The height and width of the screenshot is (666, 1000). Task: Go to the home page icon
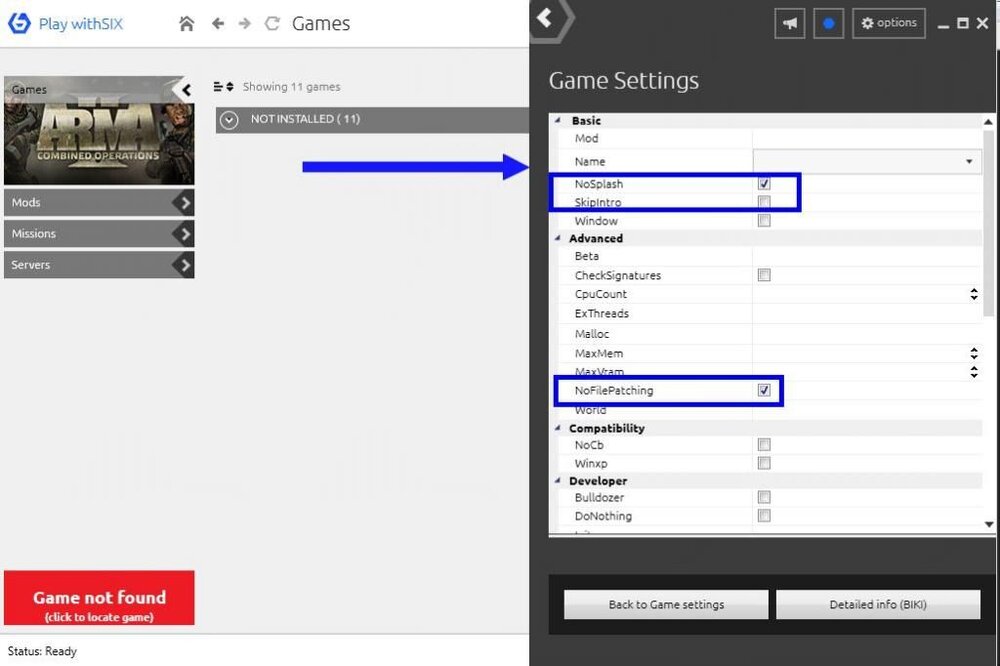tap(186, 24)
